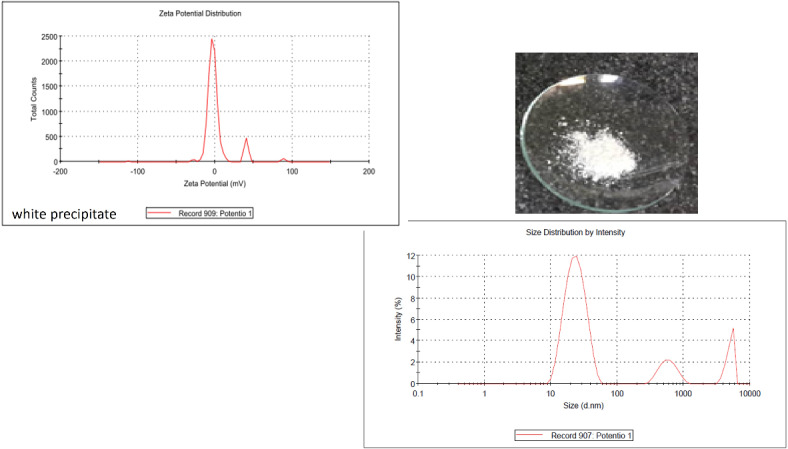Screen dimensions: 788x449
Task: Click the 10000 tick on size axis
Action: coord(750,394)
